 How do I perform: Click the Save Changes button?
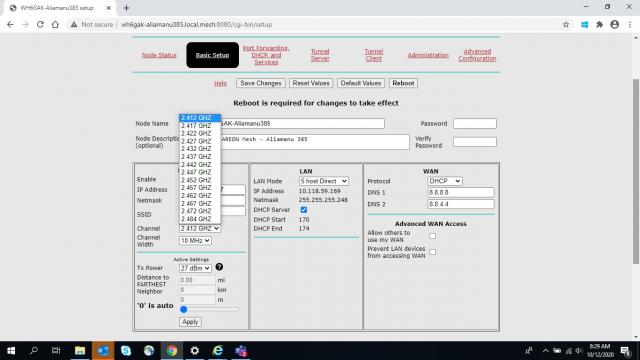[260, 83]
